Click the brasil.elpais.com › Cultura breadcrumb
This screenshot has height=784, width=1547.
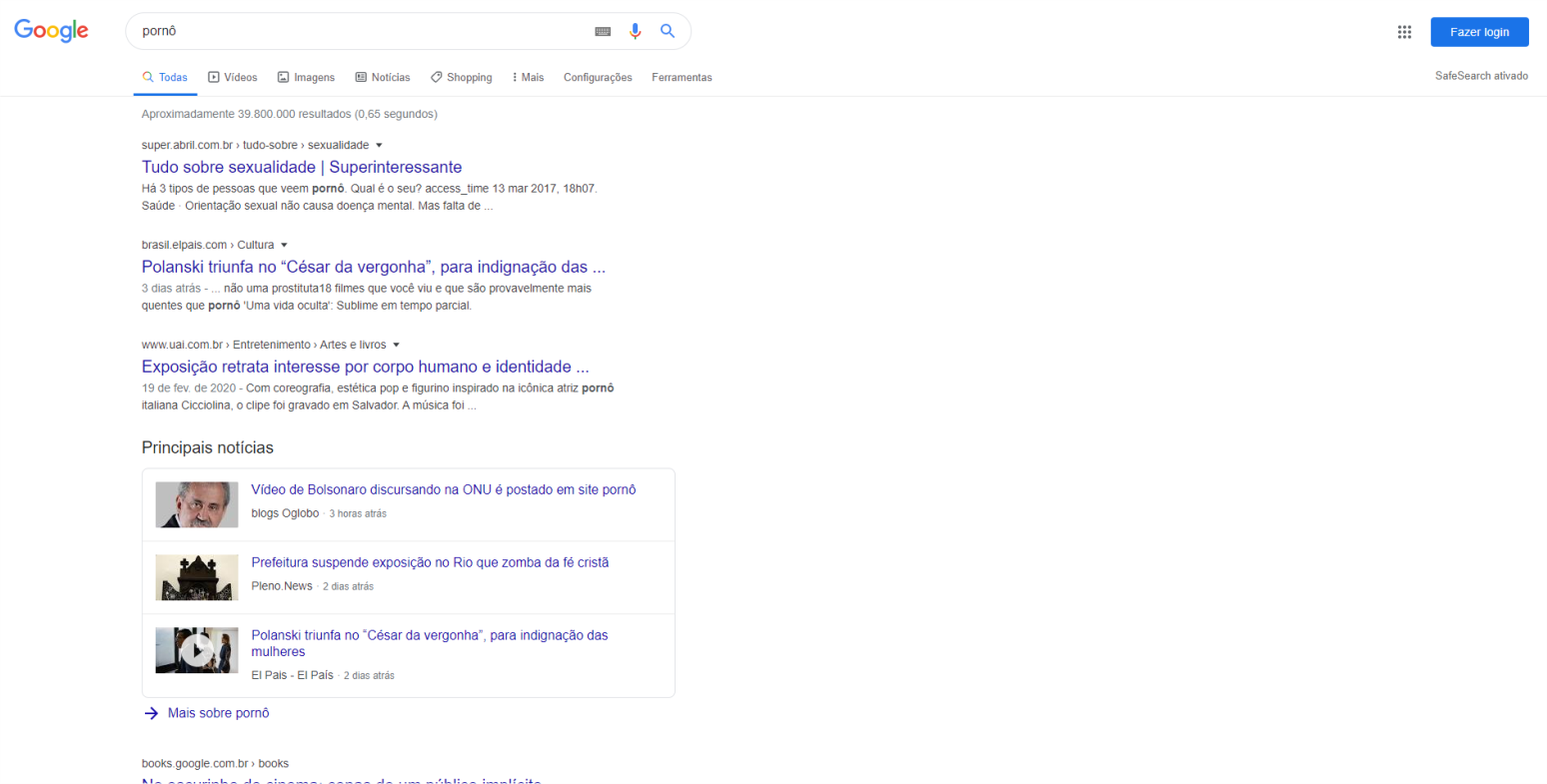(208, 245)
